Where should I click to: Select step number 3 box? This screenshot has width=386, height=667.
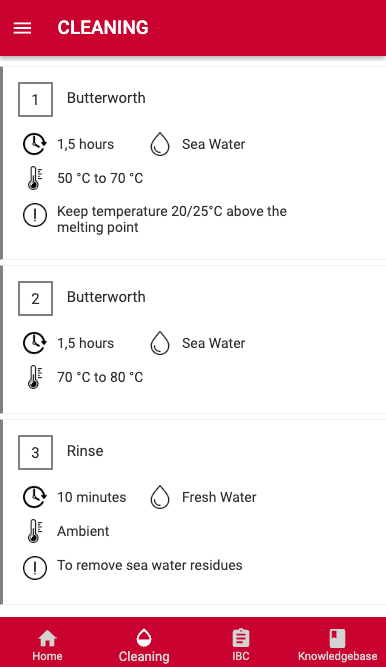tap(35, 452)
